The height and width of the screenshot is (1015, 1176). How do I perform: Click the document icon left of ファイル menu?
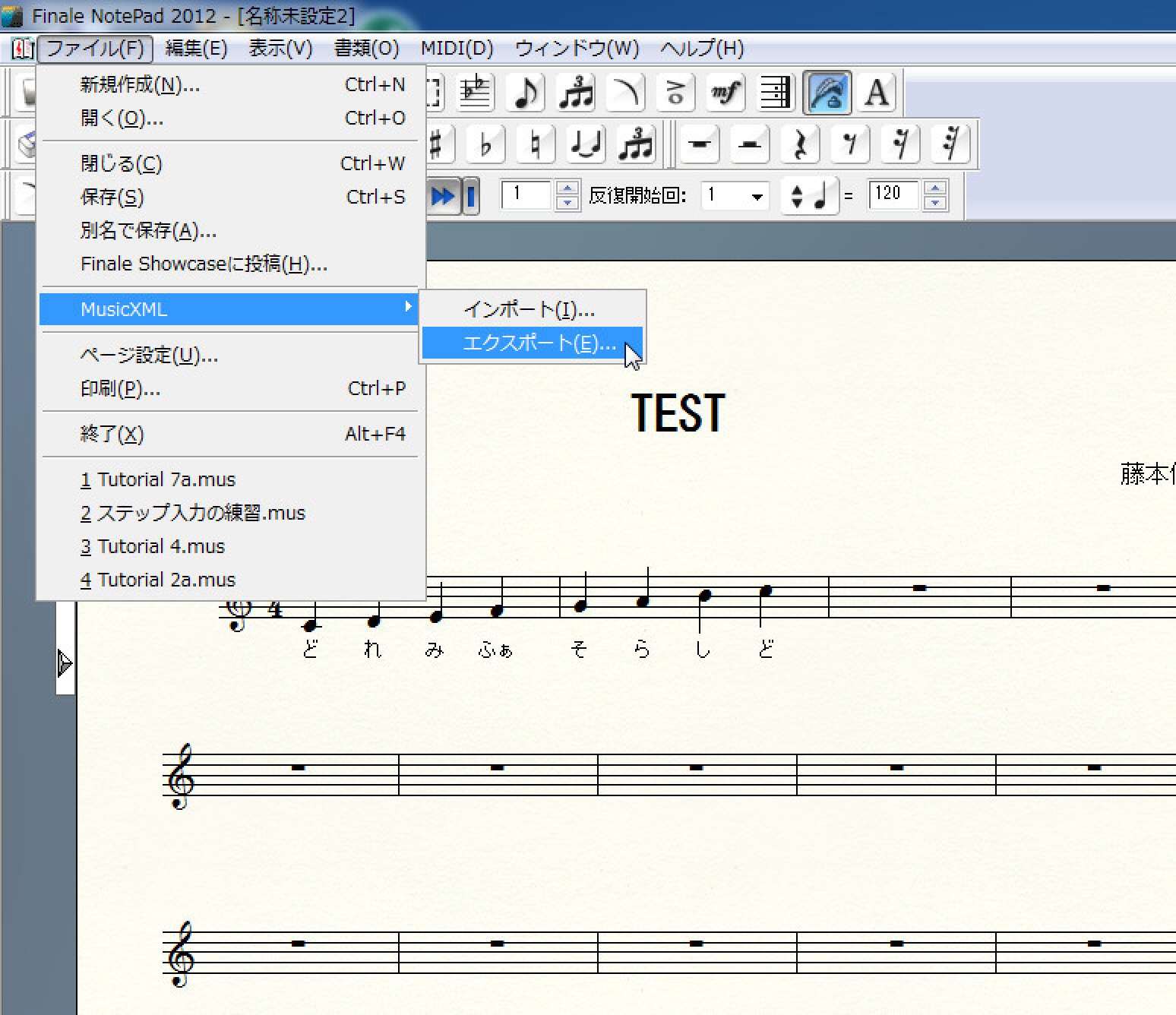[22, 49]
